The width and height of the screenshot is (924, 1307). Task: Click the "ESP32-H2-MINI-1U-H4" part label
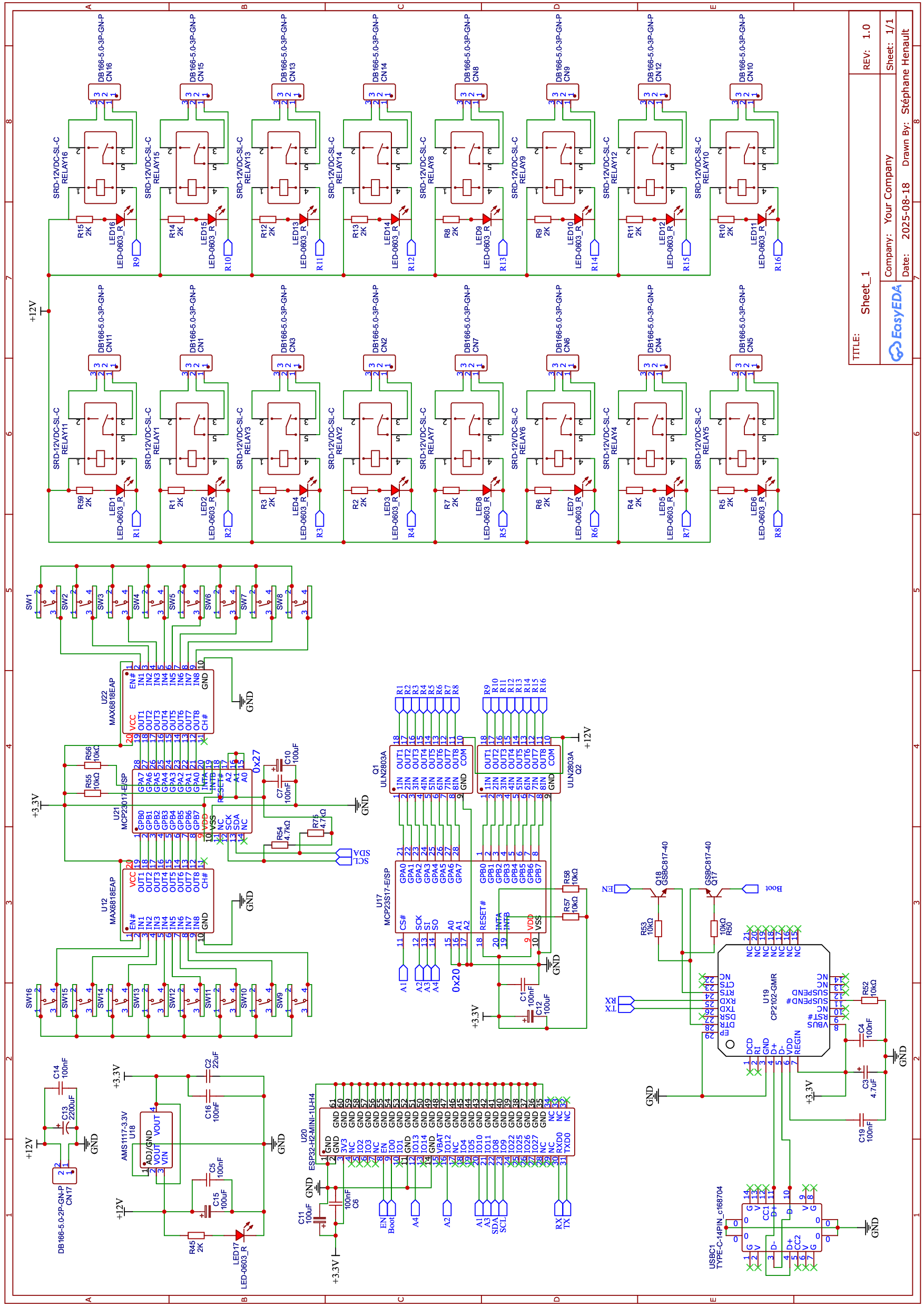tap(311, 1132)
